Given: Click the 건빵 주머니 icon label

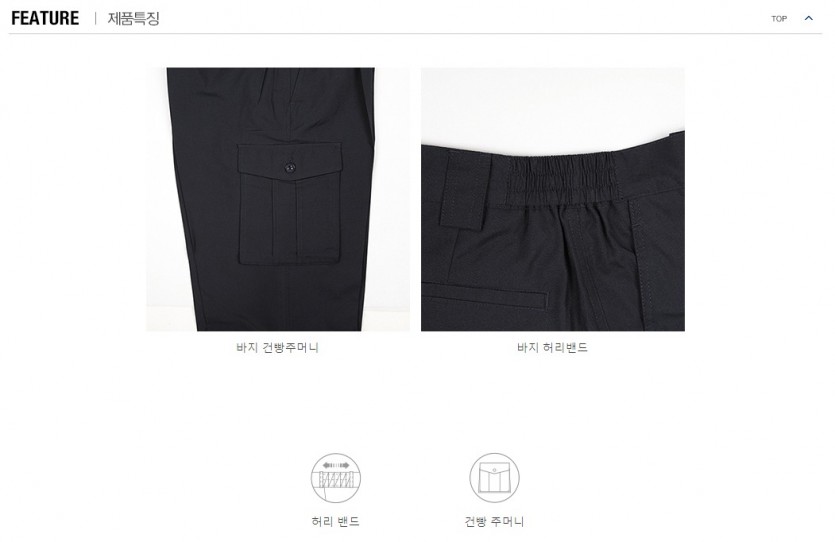Looking at the screenshot, I should pos(494,521).
